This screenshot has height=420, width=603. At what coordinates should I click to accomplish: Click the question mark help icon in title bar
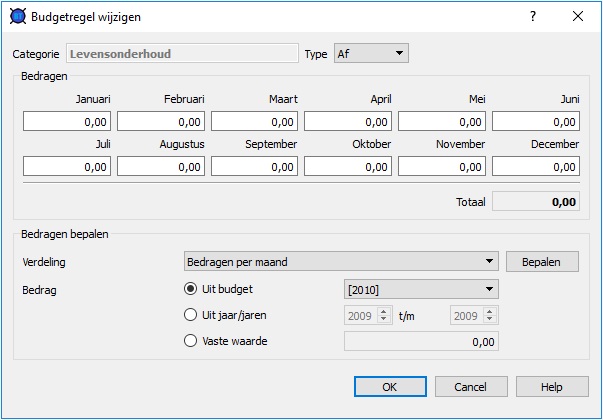(x=532, y=17)
